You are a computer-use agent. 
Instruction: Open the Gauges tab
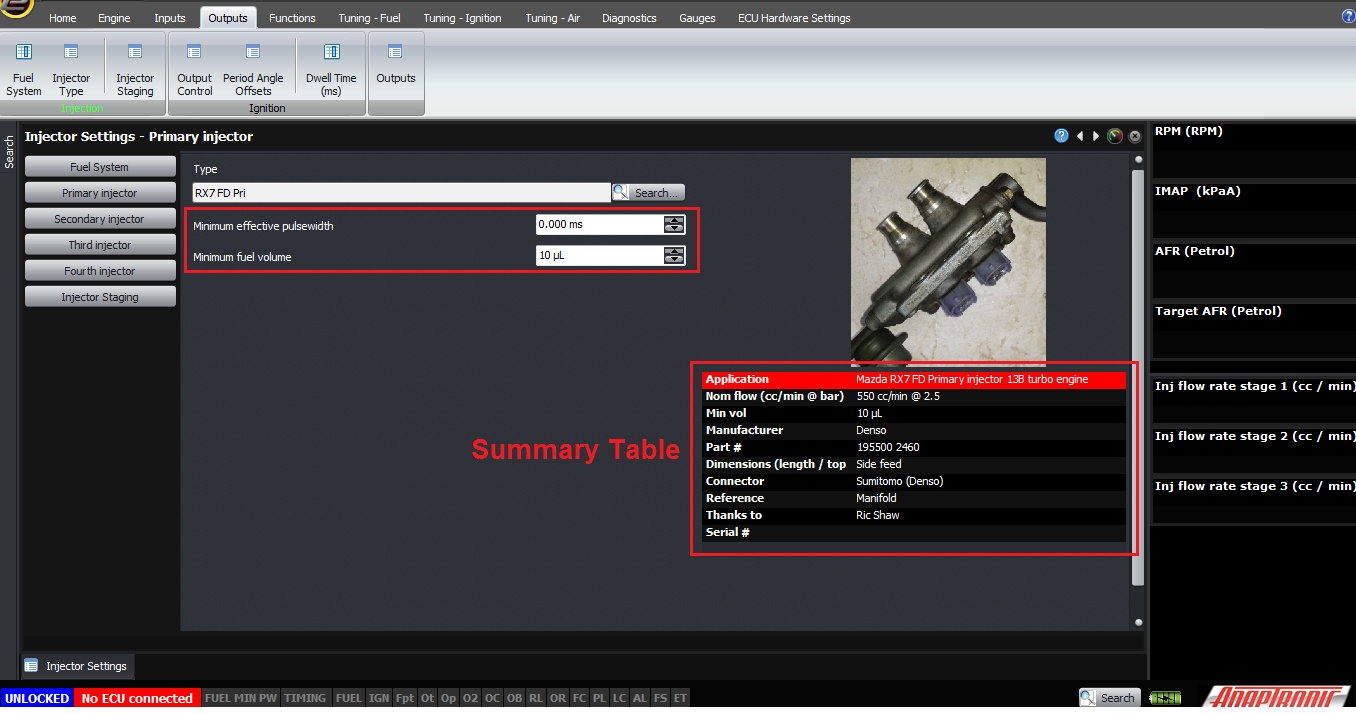click(697, 18)
